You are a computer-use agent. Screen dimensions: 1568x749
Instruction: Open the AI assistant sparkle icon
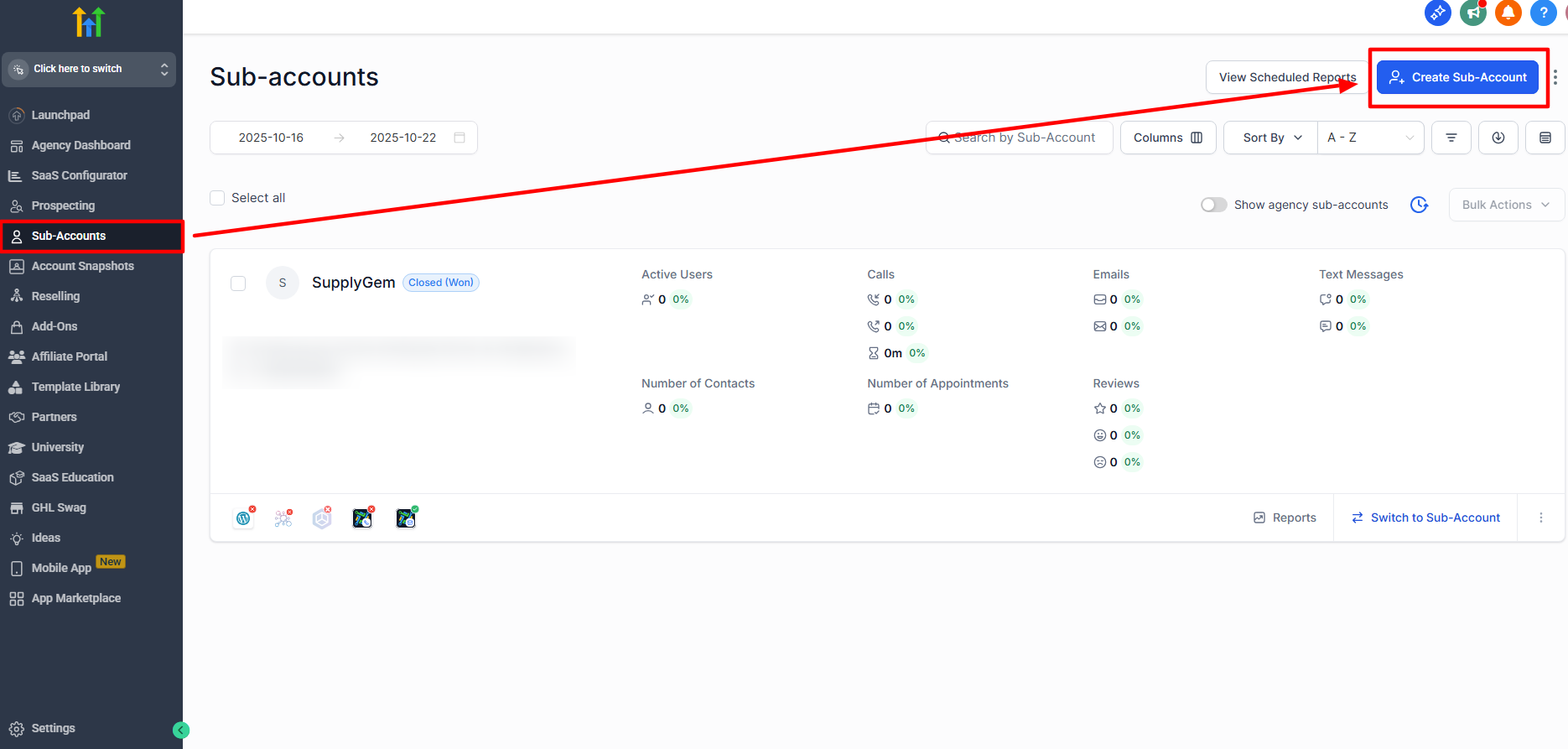[1438, 13]
